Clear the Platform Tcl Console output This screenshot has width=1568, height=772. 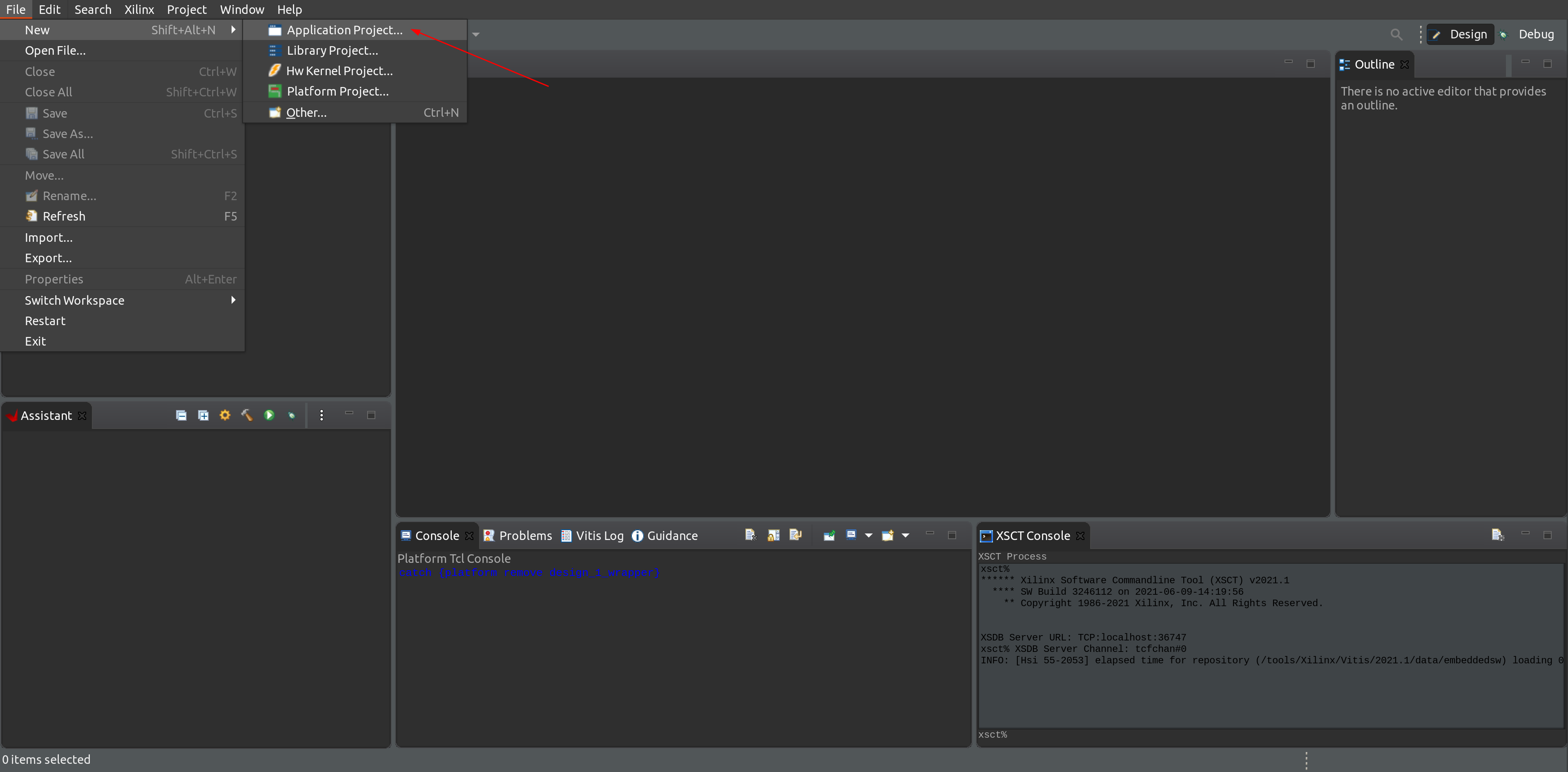[x=750, y=535]
